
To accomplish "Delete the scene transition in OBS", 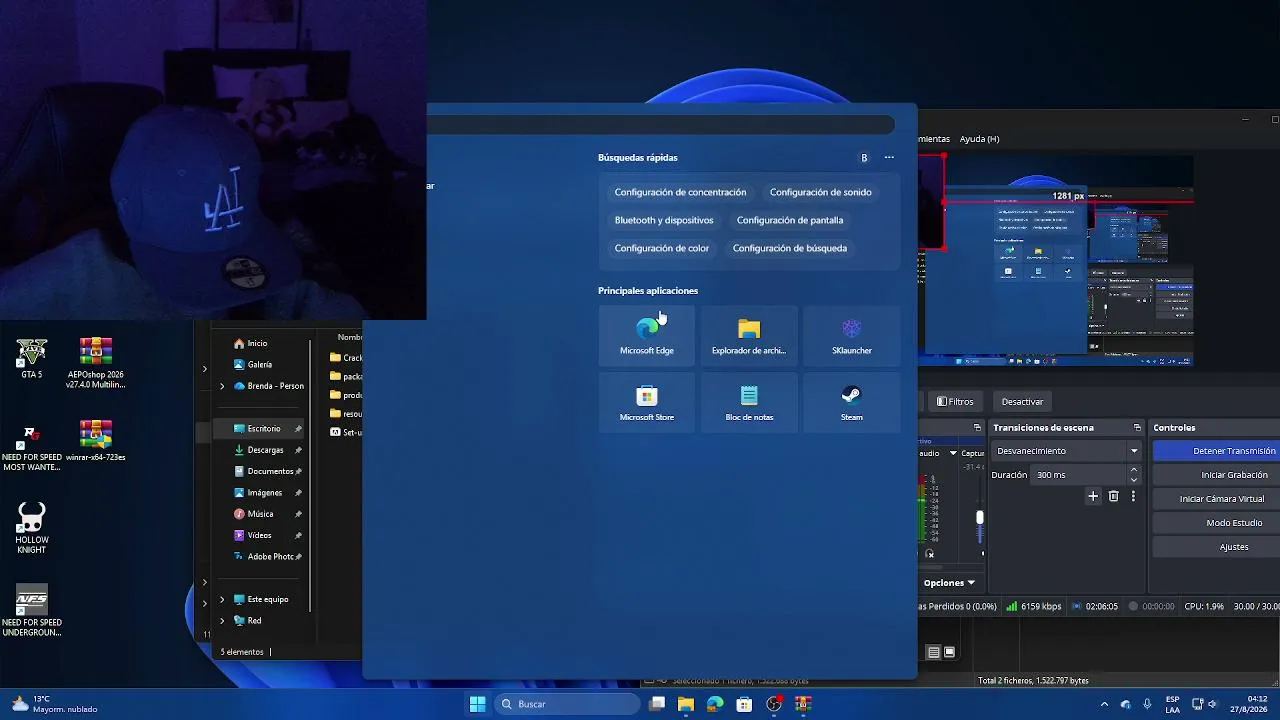I will (1113, 496).
